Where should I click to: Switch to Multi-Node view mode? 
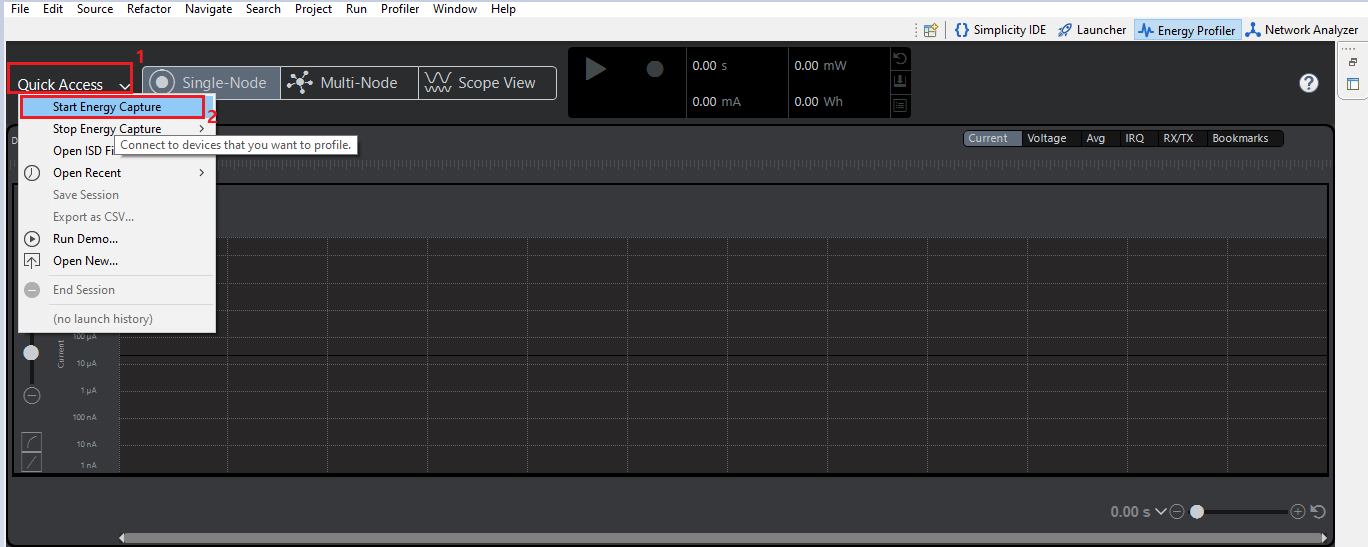coord(349,83)
